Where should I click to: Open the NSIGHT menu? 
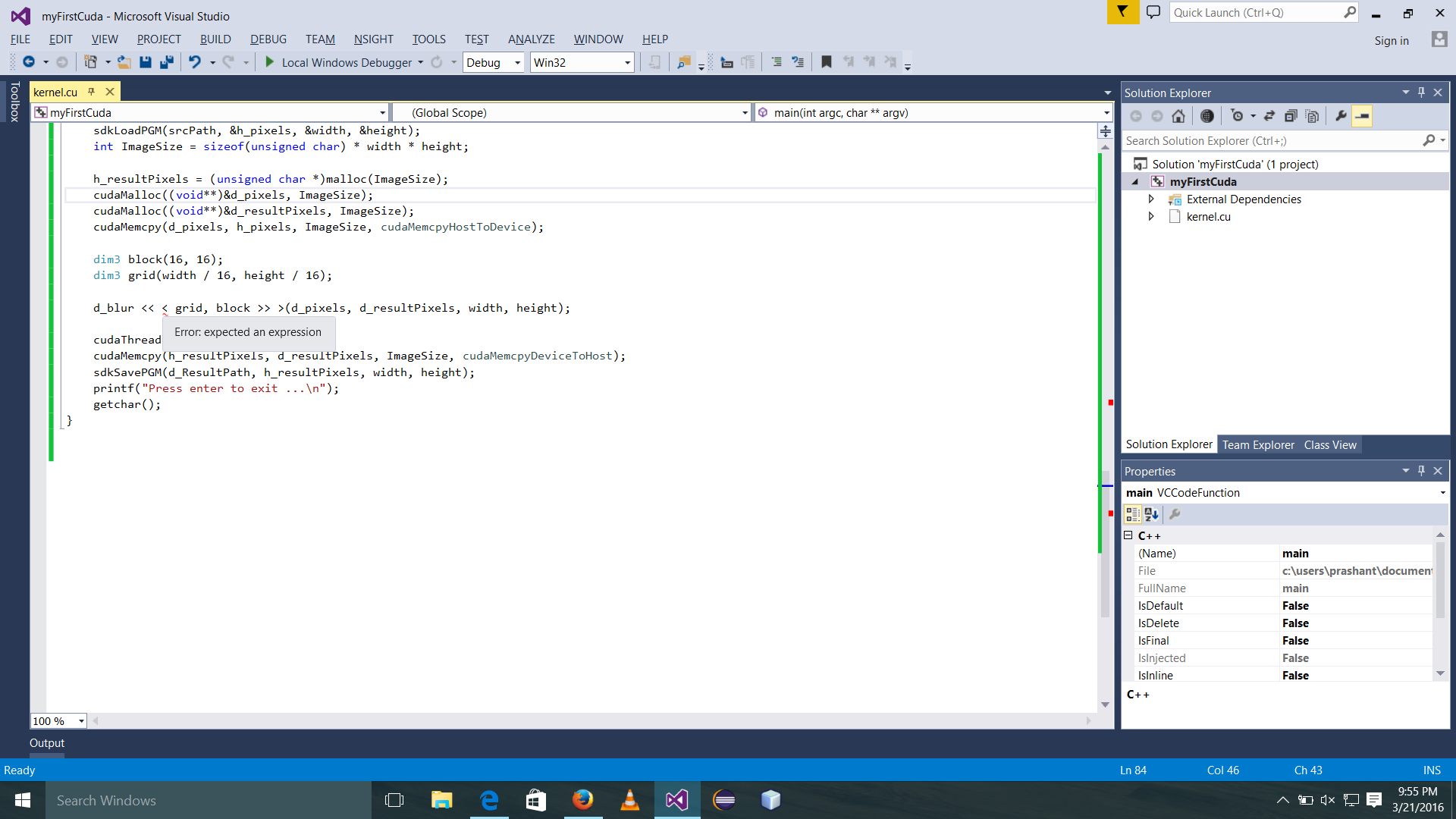(x=373, y=39)
